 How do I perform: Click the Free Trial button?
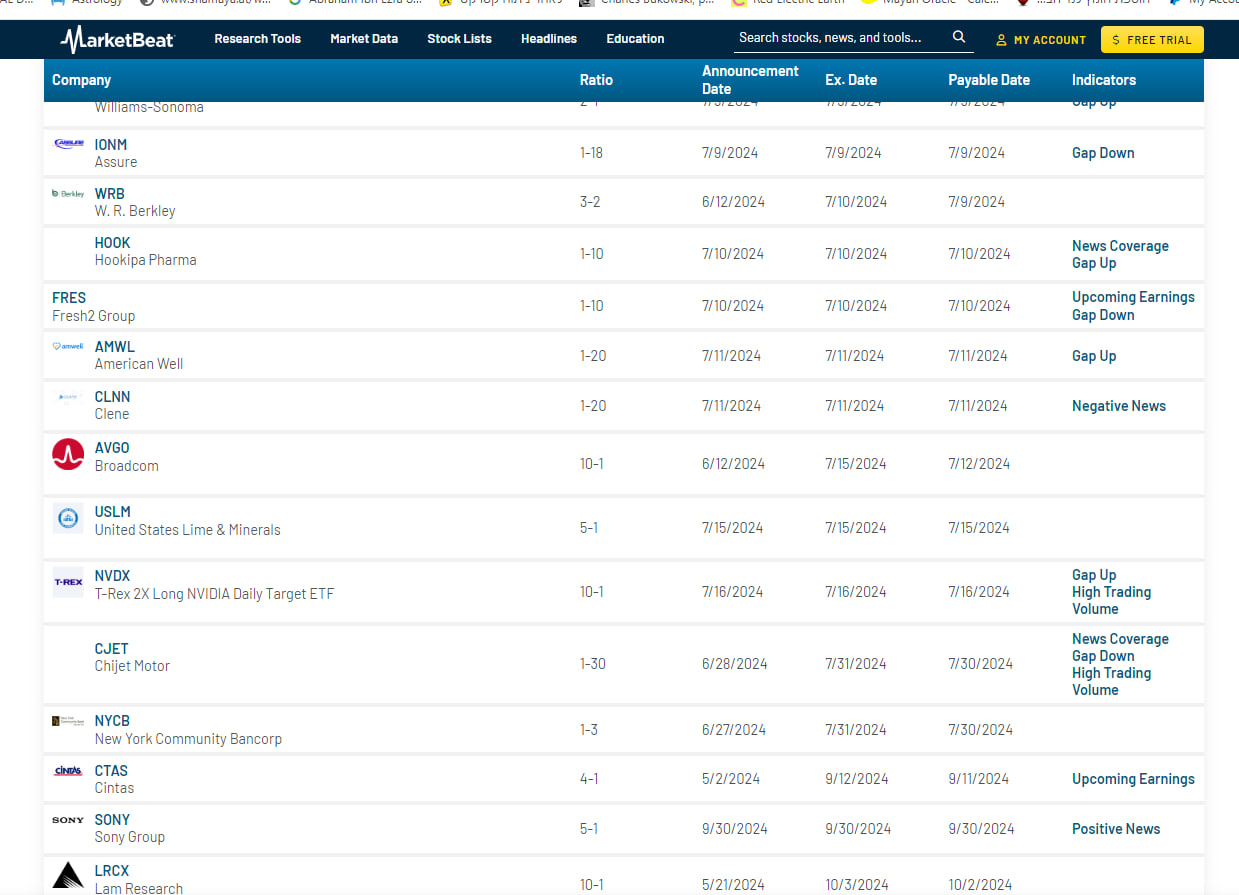tap(1152, 40)
